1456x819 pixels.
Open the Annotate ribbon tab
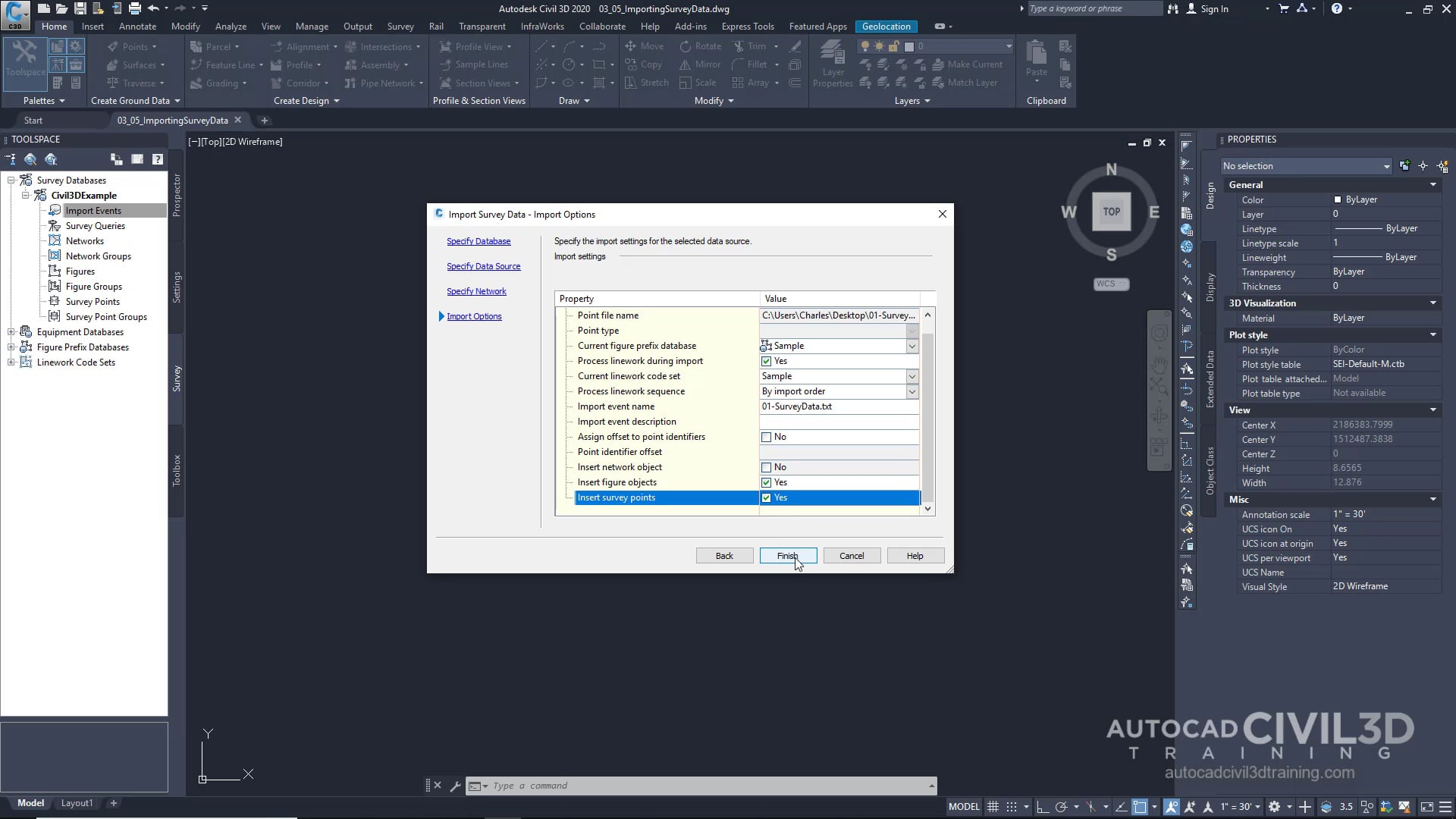(137, 26)
